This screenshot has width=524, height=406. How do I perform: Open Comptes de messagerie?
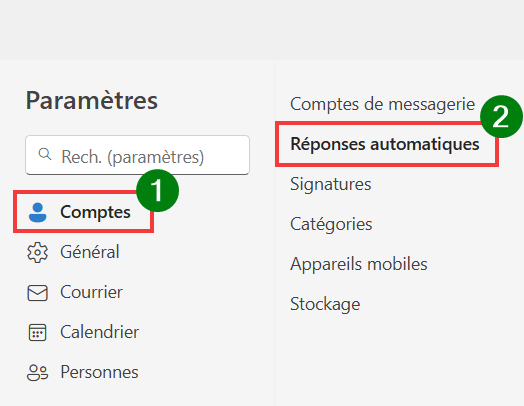[382, 104]
